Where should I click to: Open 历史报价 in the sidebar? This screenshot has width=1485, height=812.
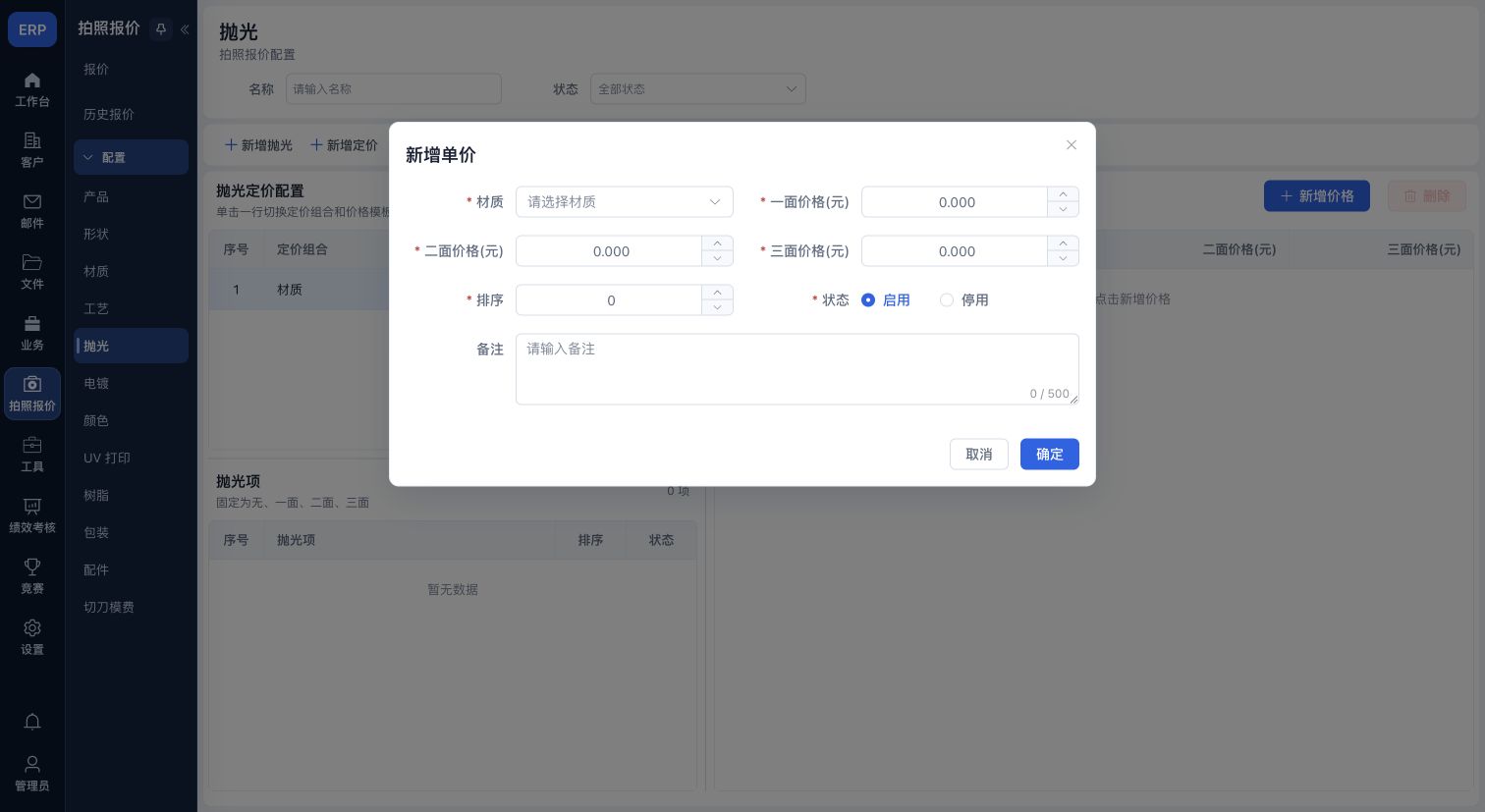click(109, 114)
